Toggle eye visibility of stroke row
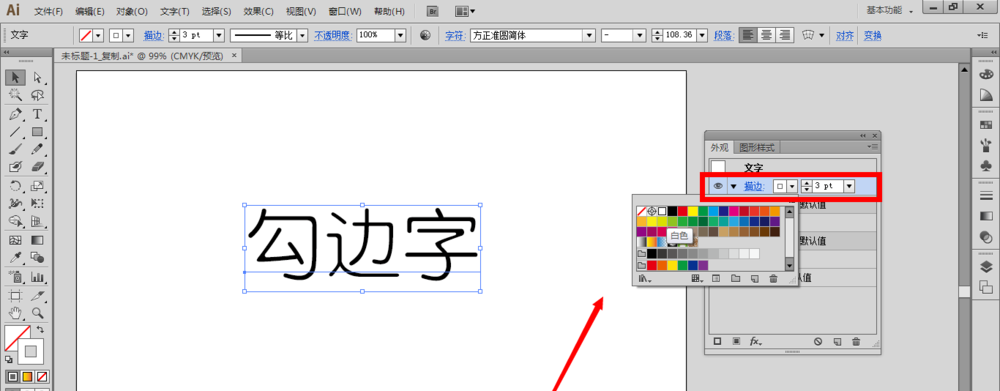 (x=718, y=186)
